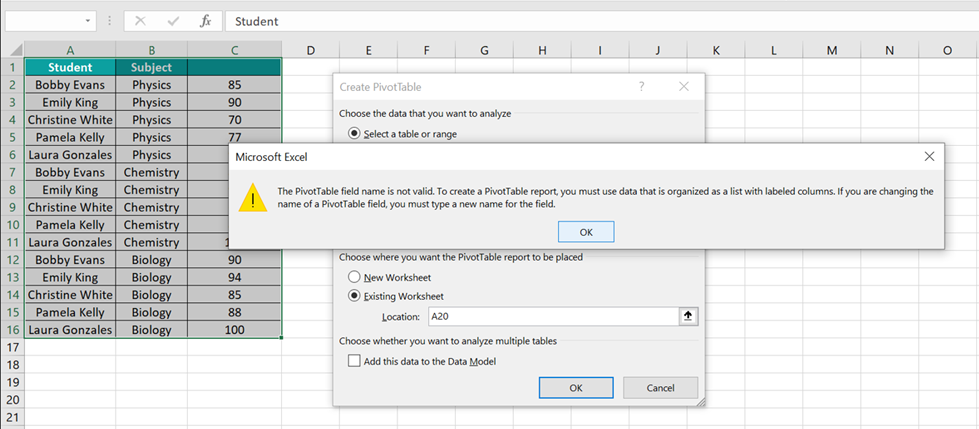Click Christine White in row 4

pos(70,119)
